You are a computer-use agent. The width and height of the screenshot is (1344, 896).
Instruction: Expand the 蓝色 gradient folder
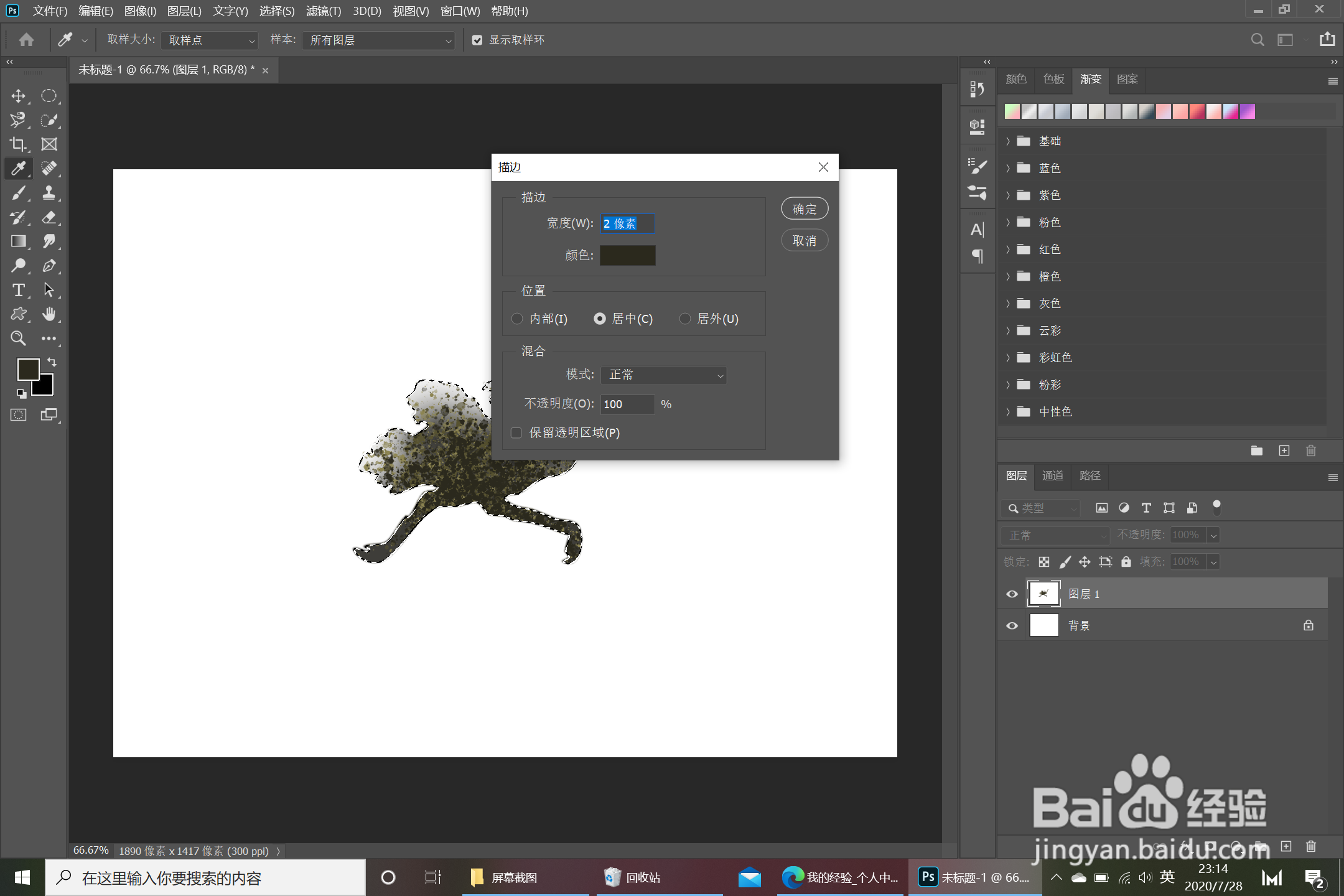(x=1008, y=168)
